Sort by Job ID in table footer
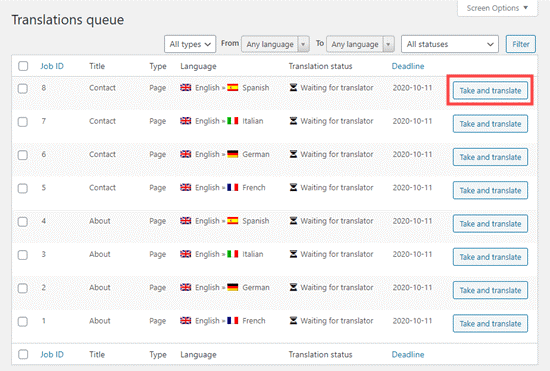The height and width of the screenshot is (371, 550). click(x=52, y=355)
